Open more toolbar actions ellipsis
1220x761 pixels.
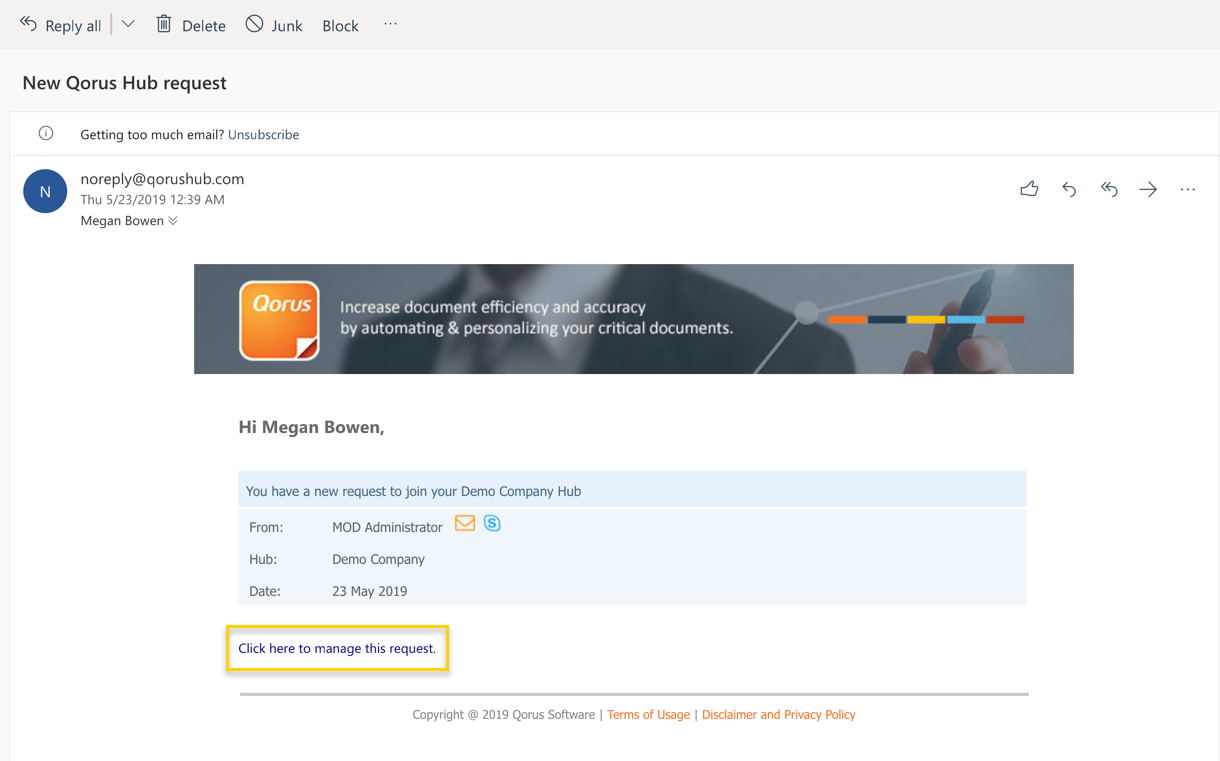[390, 25]
